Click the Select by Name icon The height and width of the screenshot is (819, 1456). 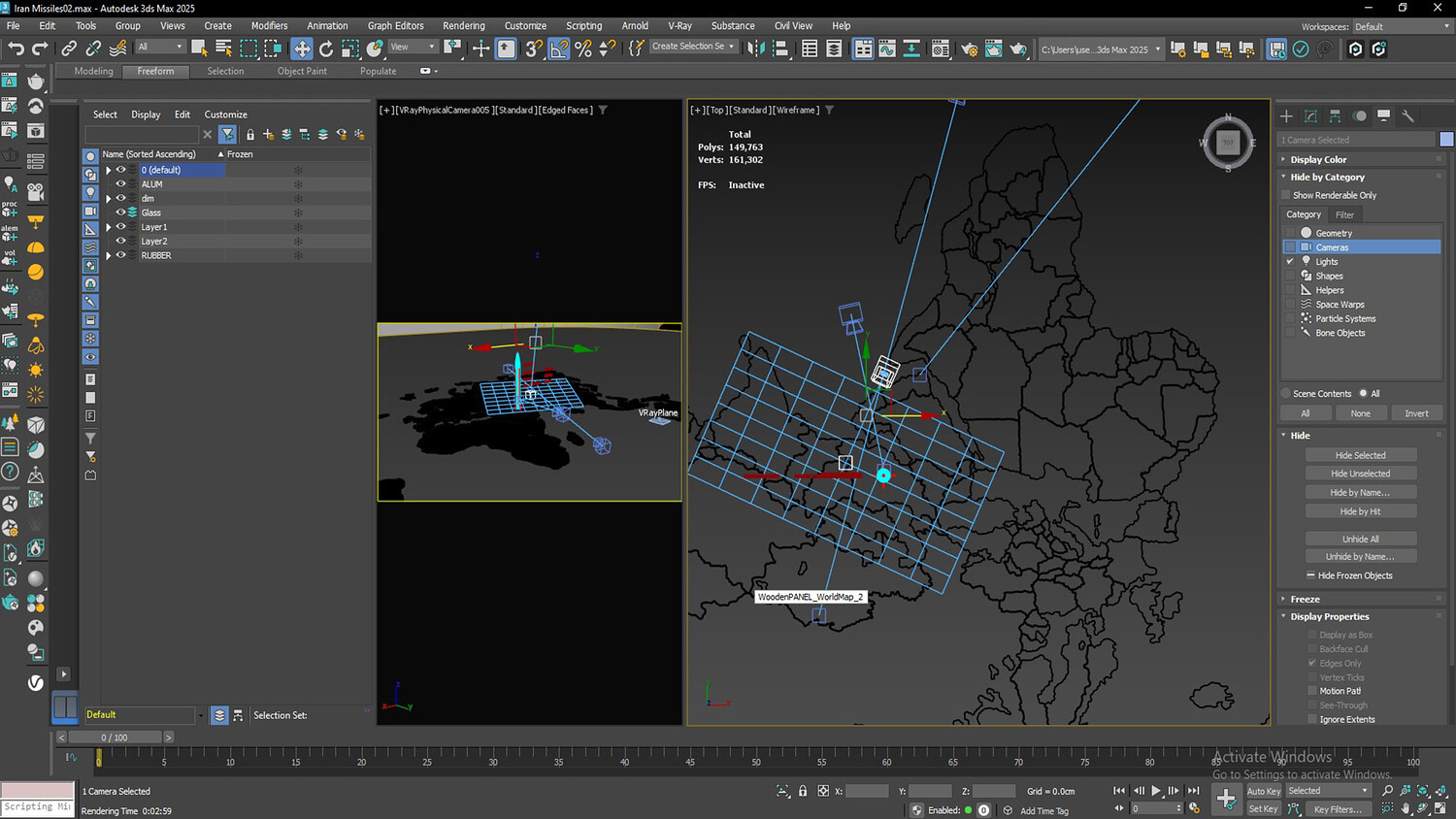(223, 49)
